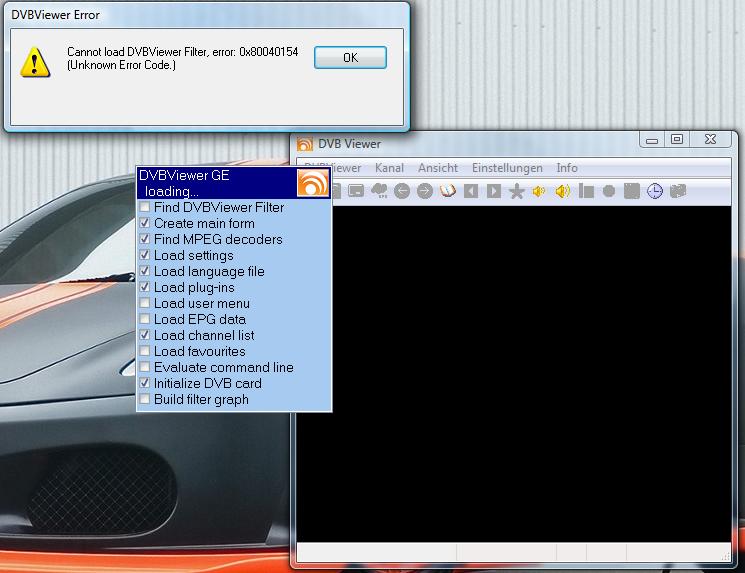The image size is (745, 573).
Task: Click the EPG cloud icon in toolbar
Action: pos(379,190)
